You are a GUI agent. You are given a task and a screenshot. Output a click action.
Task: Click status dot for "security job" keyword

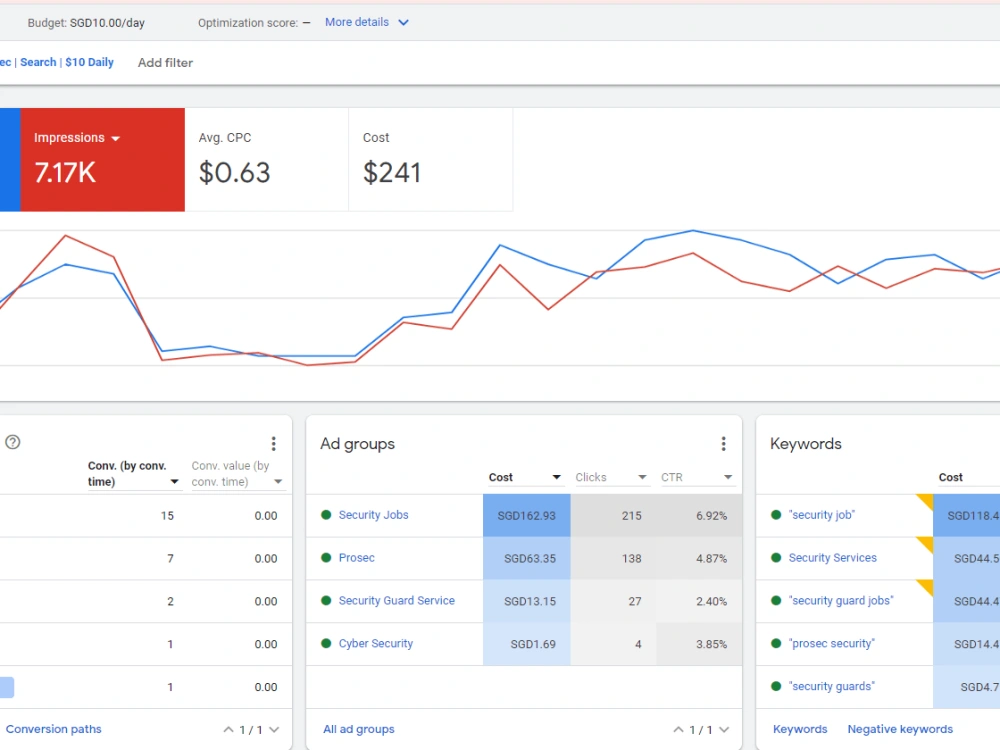tap(776, 515)
